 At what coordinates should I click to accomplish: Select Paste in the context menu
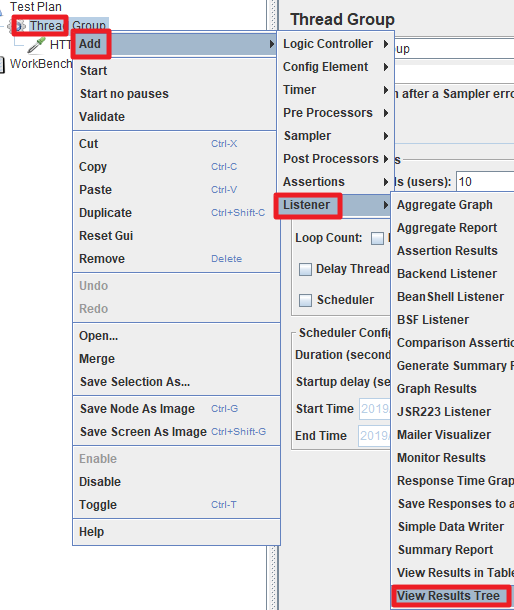click(x=176, y=189)
